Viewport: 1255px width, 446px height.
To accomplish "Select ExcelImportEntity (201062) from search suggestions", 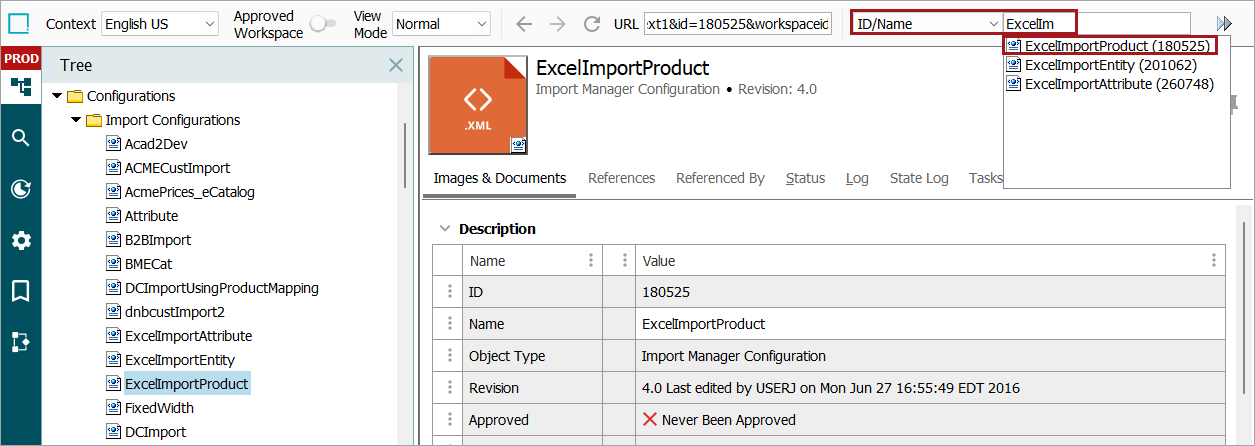I will pos(1110,65).
